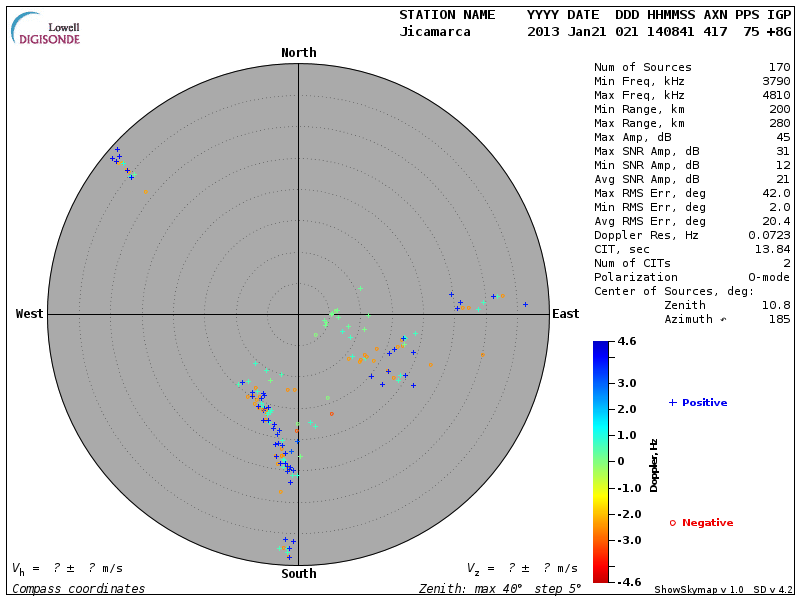Click the Doppler, Hz axis label
The image size is (800, 600).
tap(654, 465)
